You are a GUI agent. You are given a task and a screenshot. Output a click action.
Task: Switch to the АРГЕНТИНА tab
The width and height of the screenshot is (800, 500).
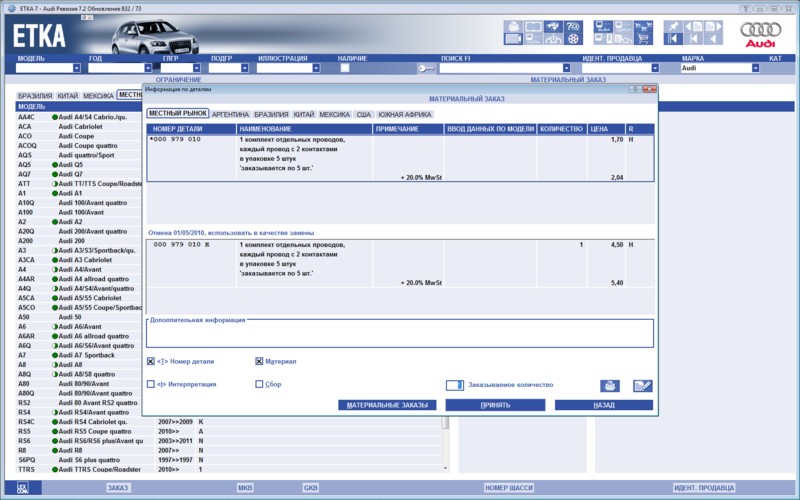(230, 115)
